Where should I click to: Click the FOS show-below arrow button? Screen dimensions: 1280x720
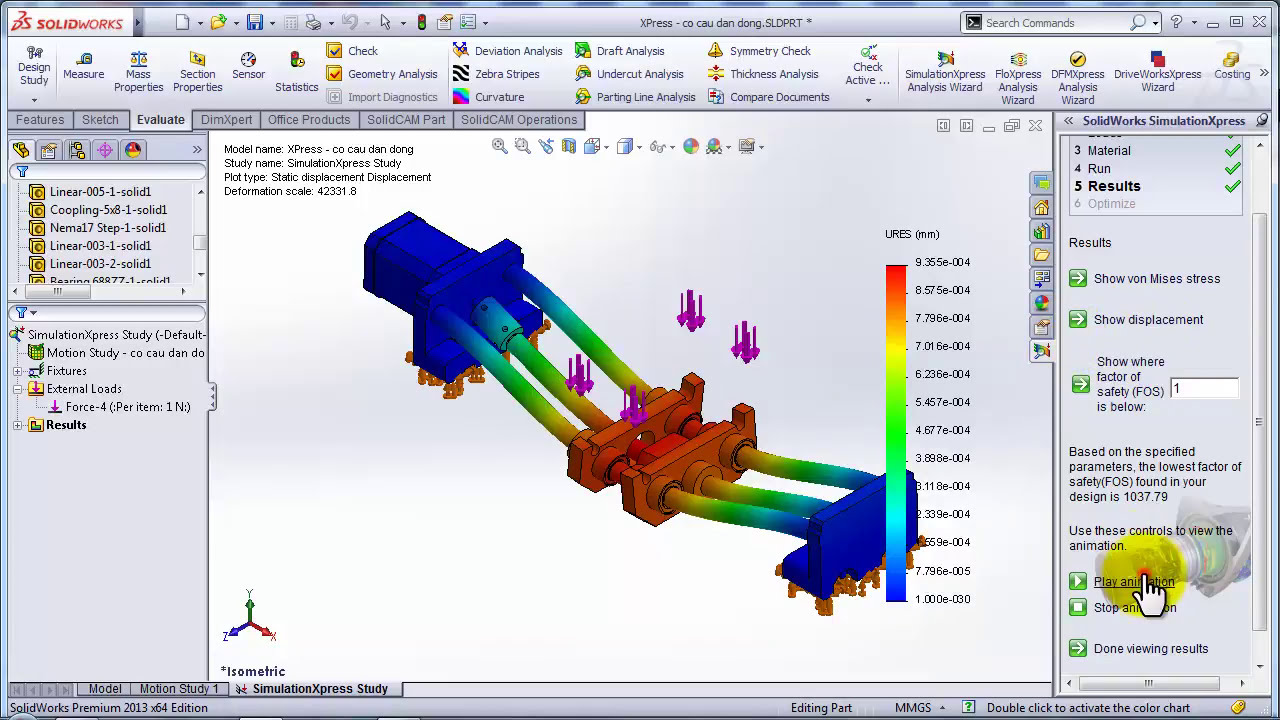pos(1080,385)
